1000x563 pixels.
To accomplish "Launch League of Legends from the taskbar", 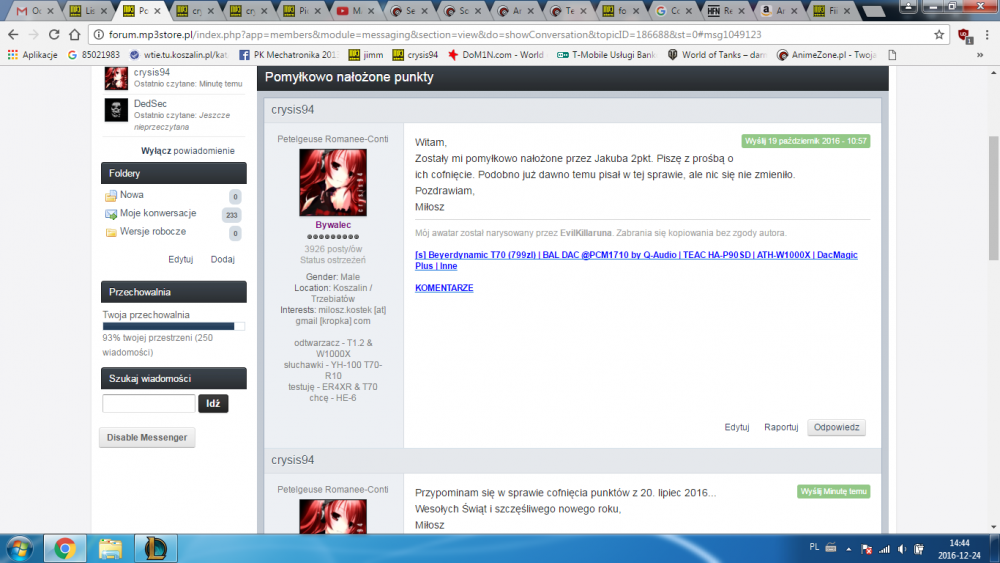I will 156,548.
